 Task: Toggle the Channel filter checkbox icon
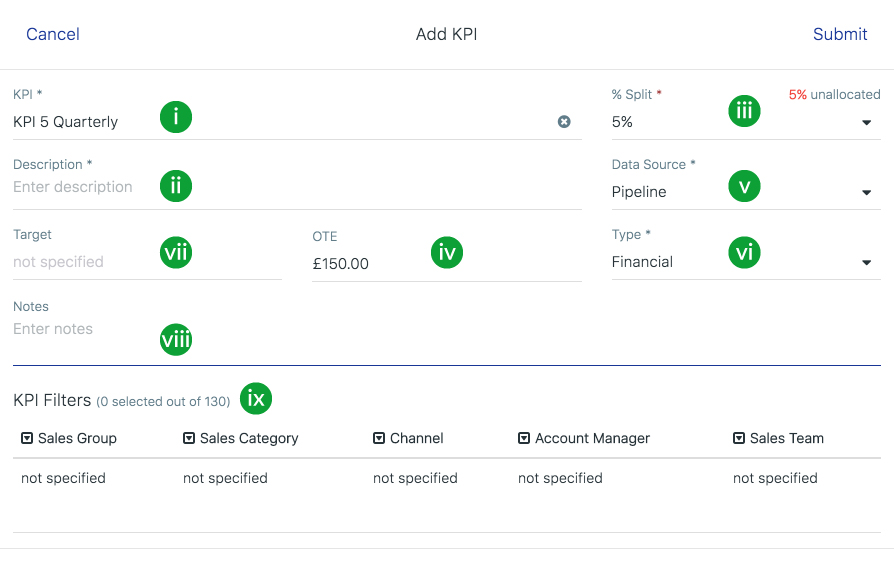click(x=379, y=438)
